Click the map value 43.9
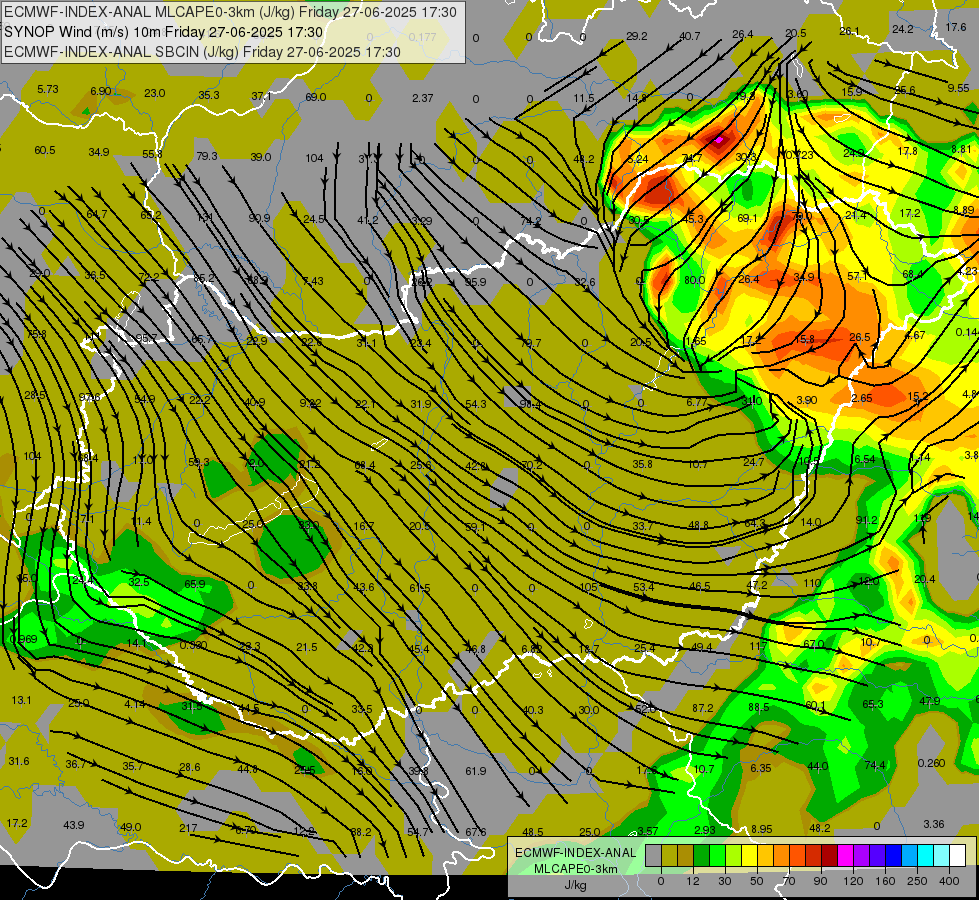Viewport: 979px width, 900px height. tap(74, 825)
